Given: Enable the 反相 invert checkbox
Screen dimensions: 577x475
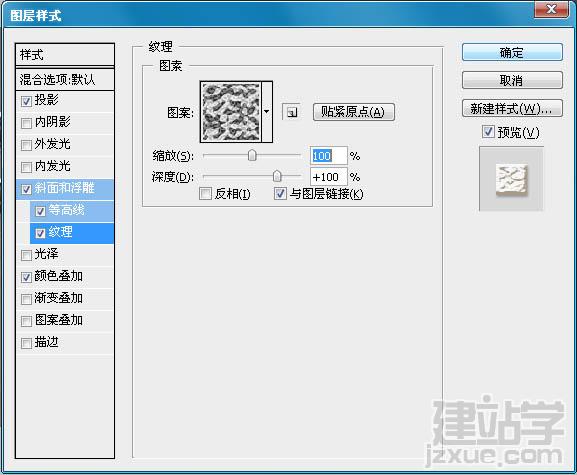Looking at the screenshot, I should (x=205, y=194).
